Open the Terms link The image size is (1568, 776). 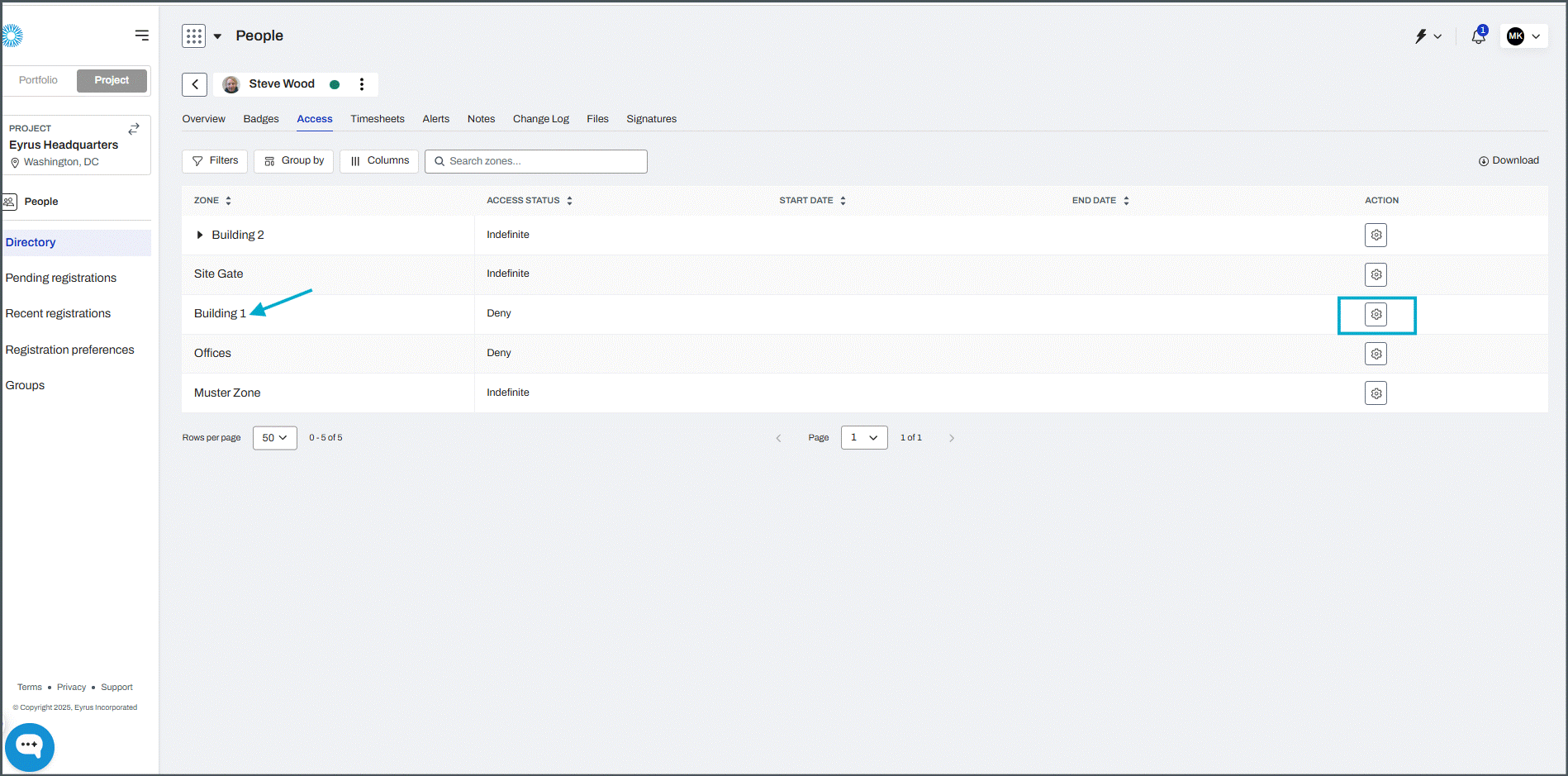pyautogui.click(x=30, y=688)
